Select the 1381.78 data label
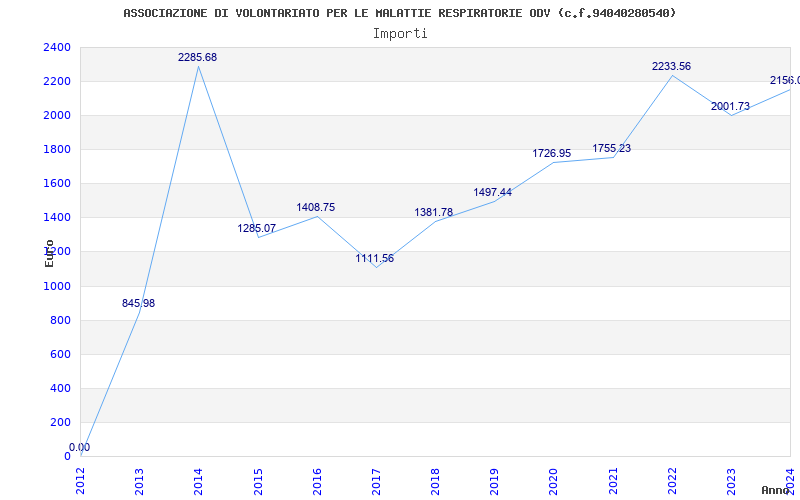This screenshot has width=800, height=500. click(434, 213)
